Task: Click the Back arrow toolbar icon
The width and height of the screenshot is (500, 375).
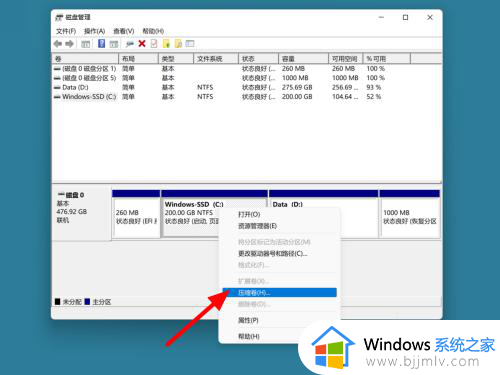Action: point(58,44)
